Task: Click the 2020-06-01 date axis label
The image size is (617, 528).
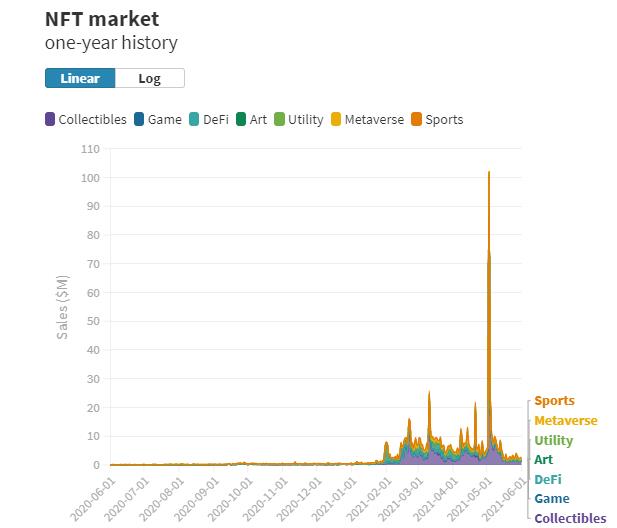Action: tap(97, 494)
